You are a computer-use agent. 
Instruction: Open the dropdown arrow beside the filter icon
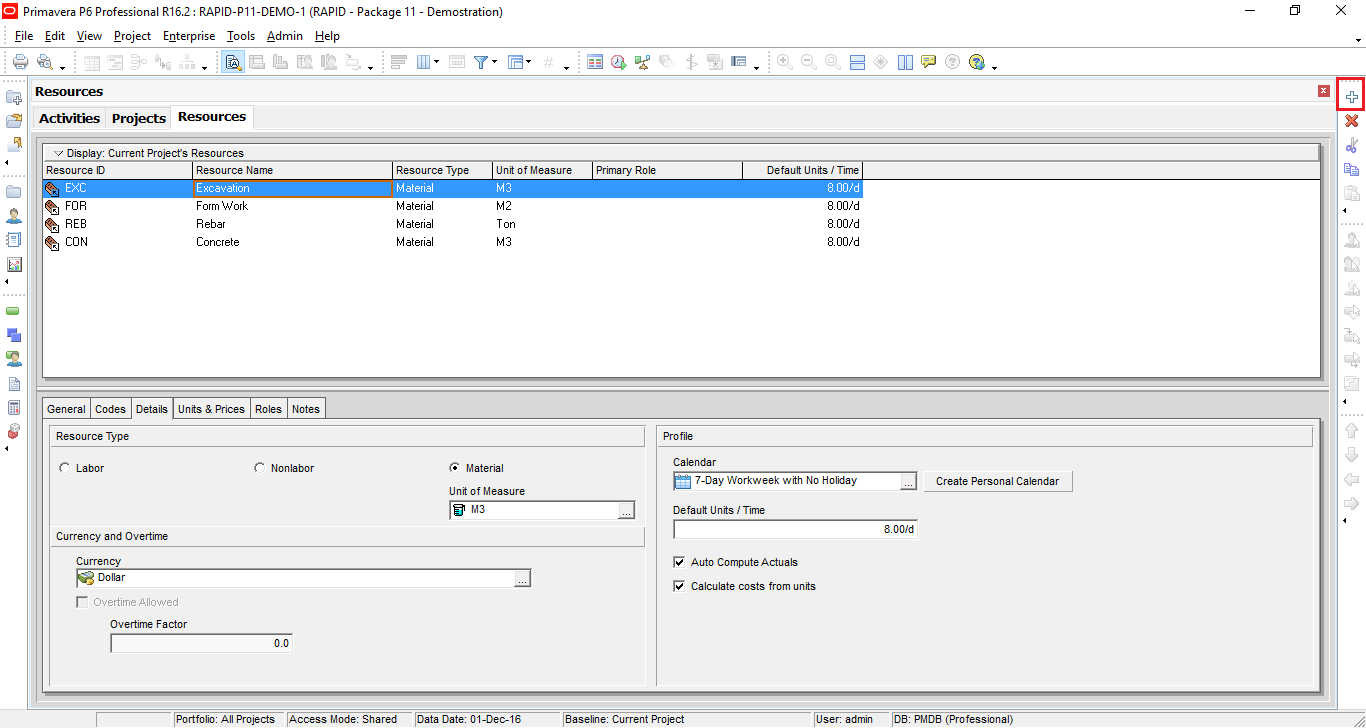coord(492,61)
